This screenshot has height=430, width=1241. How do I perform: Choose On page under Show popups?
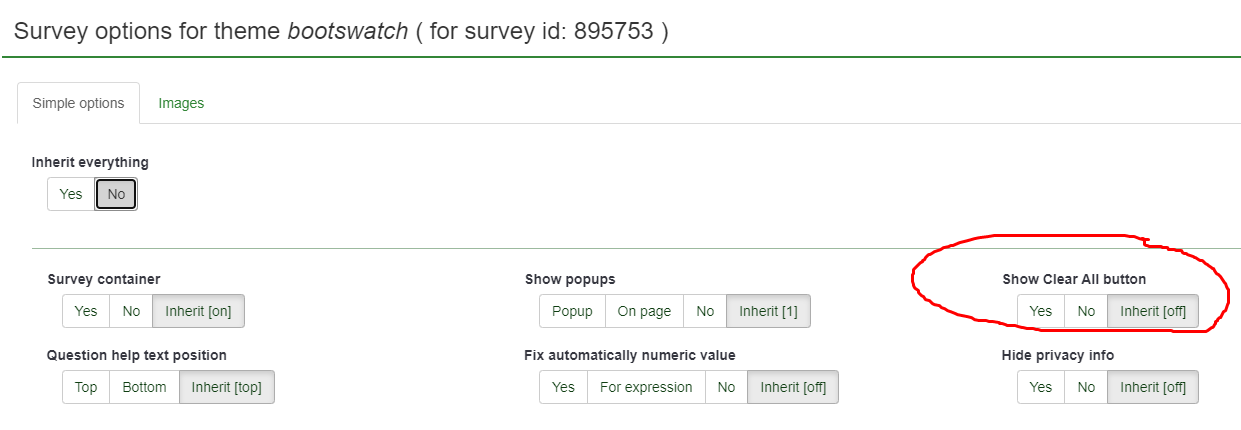pyautogui.click(x=644, y=311)
